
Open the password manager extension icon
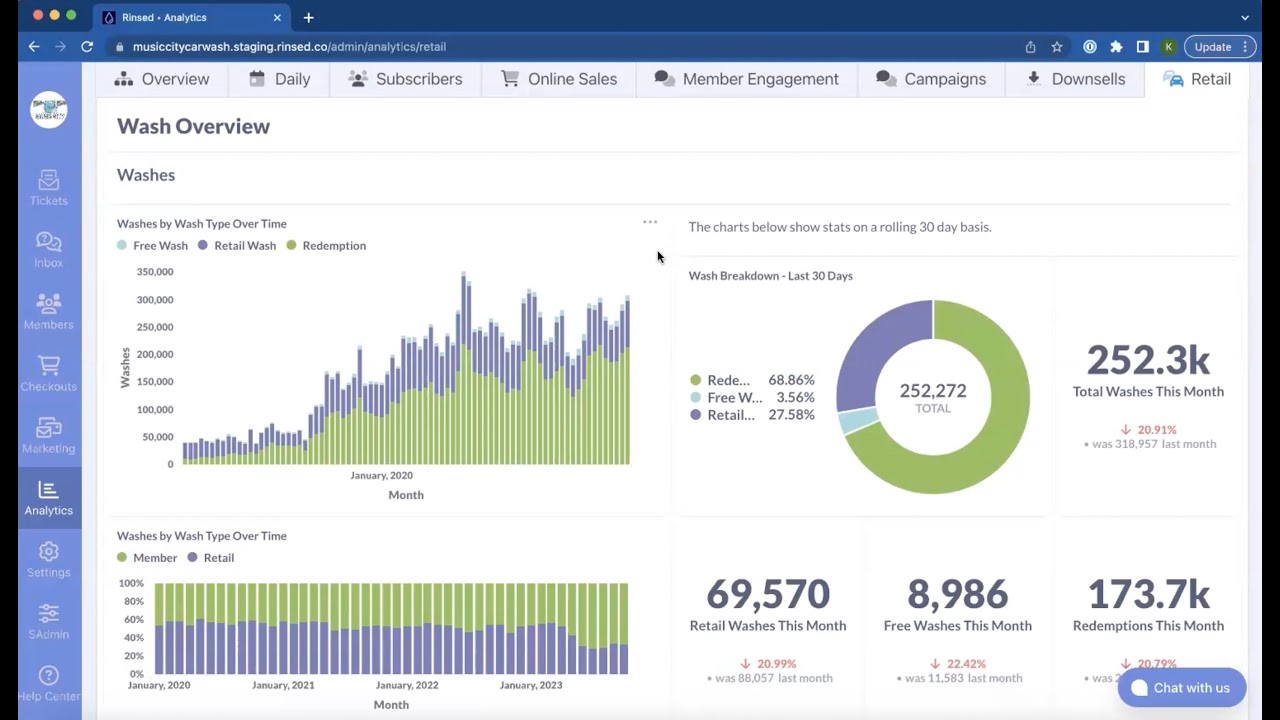click(x=1090, y=46)
